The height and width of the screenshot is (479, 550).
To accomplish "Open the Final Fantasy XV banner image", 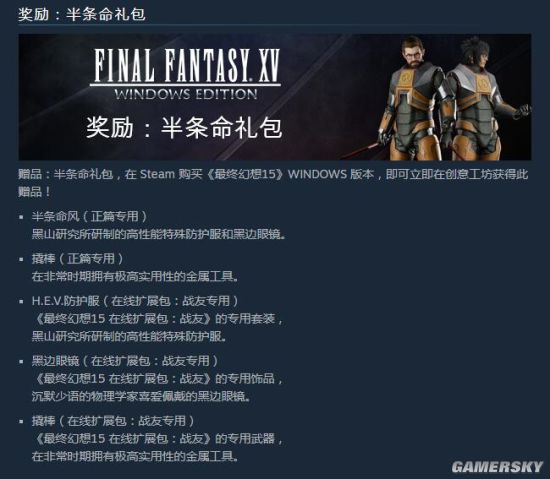I will (x=275, y=97).
